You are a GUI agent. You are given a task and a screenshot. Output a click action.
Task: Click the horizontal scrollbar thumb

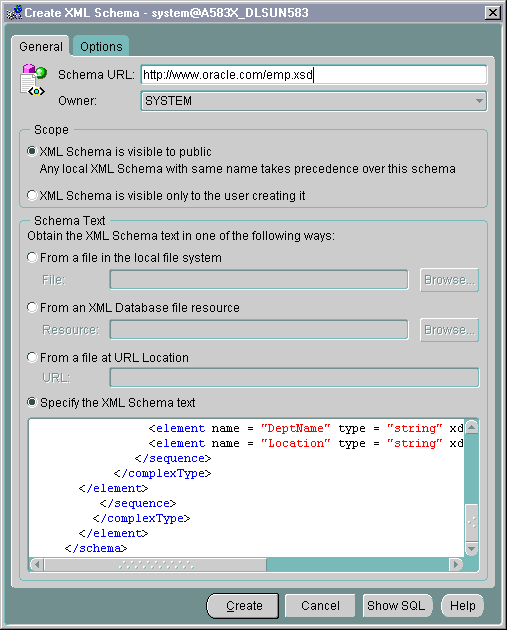point(155,565)
